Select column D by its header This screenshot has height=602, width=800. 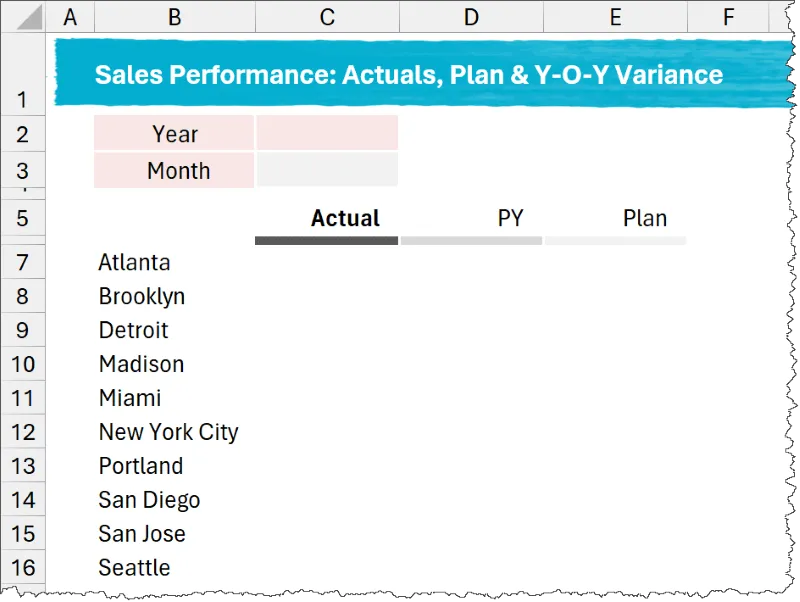point(471,16)
